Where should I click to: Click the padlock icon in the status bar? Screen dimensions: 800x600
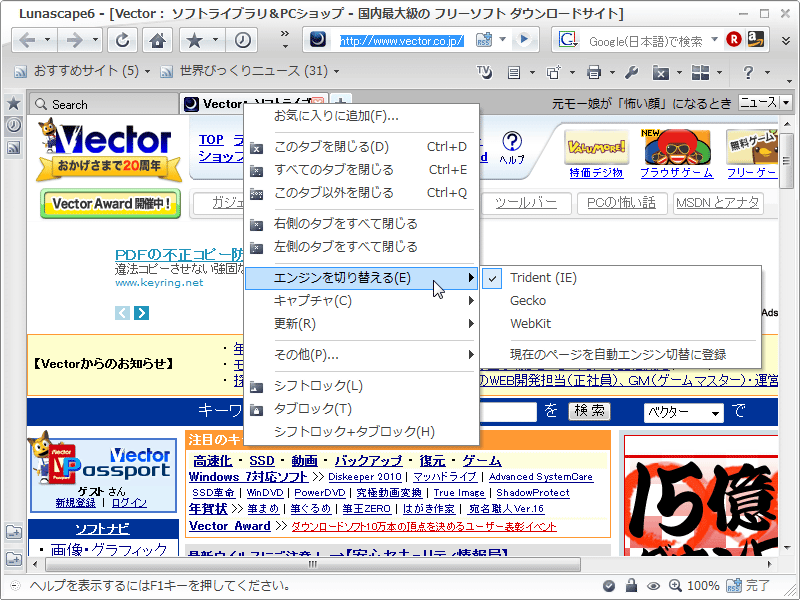click(632, 585)
